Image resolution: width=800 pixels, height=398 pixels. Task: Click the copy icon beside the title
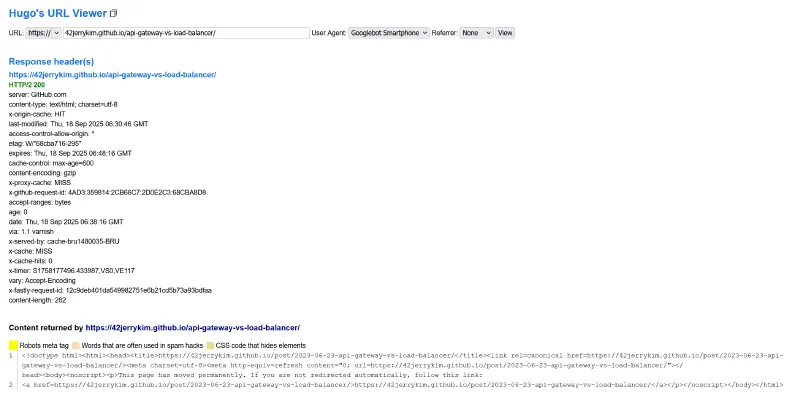click(x=114, y=14)
